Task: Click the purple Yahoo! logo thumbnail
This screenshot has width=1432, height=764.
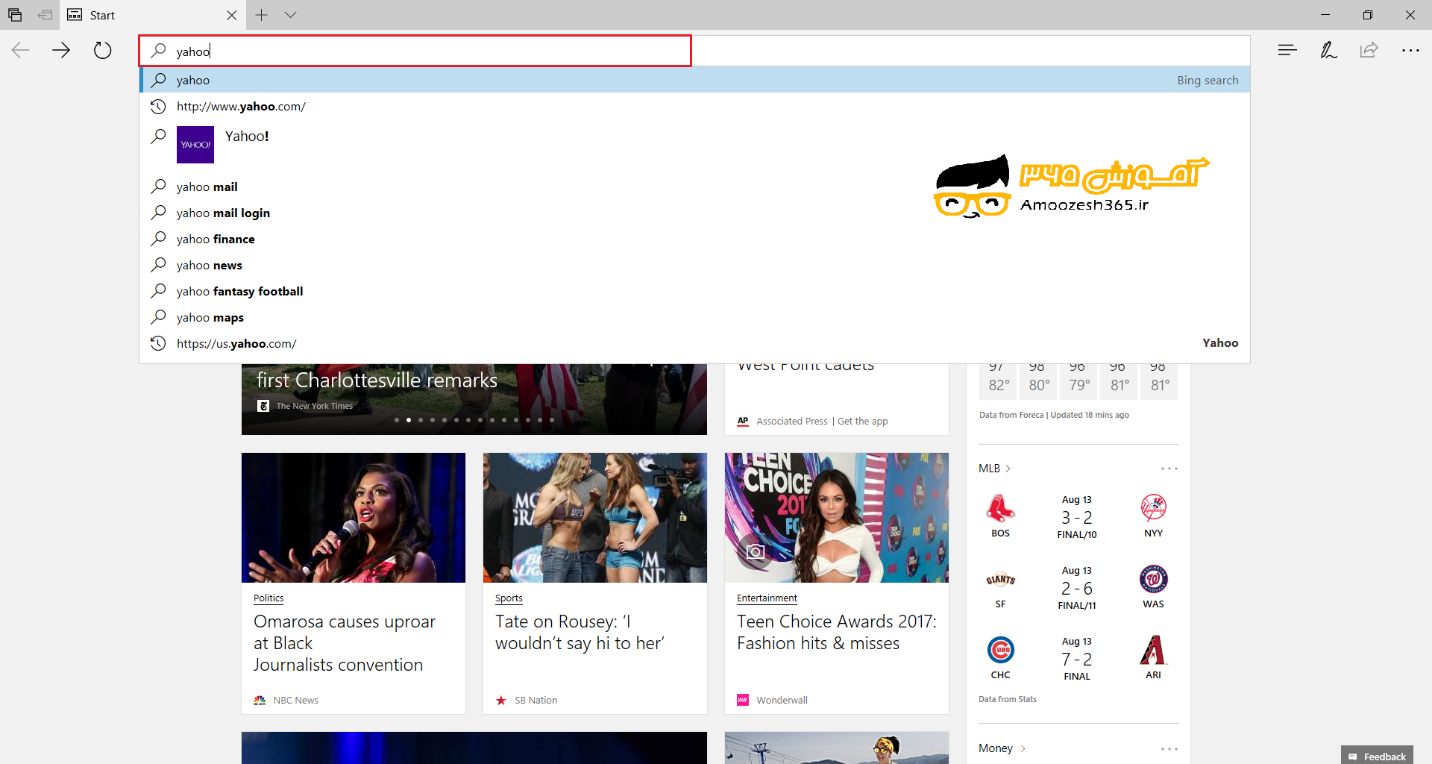Action: (195, 144)
